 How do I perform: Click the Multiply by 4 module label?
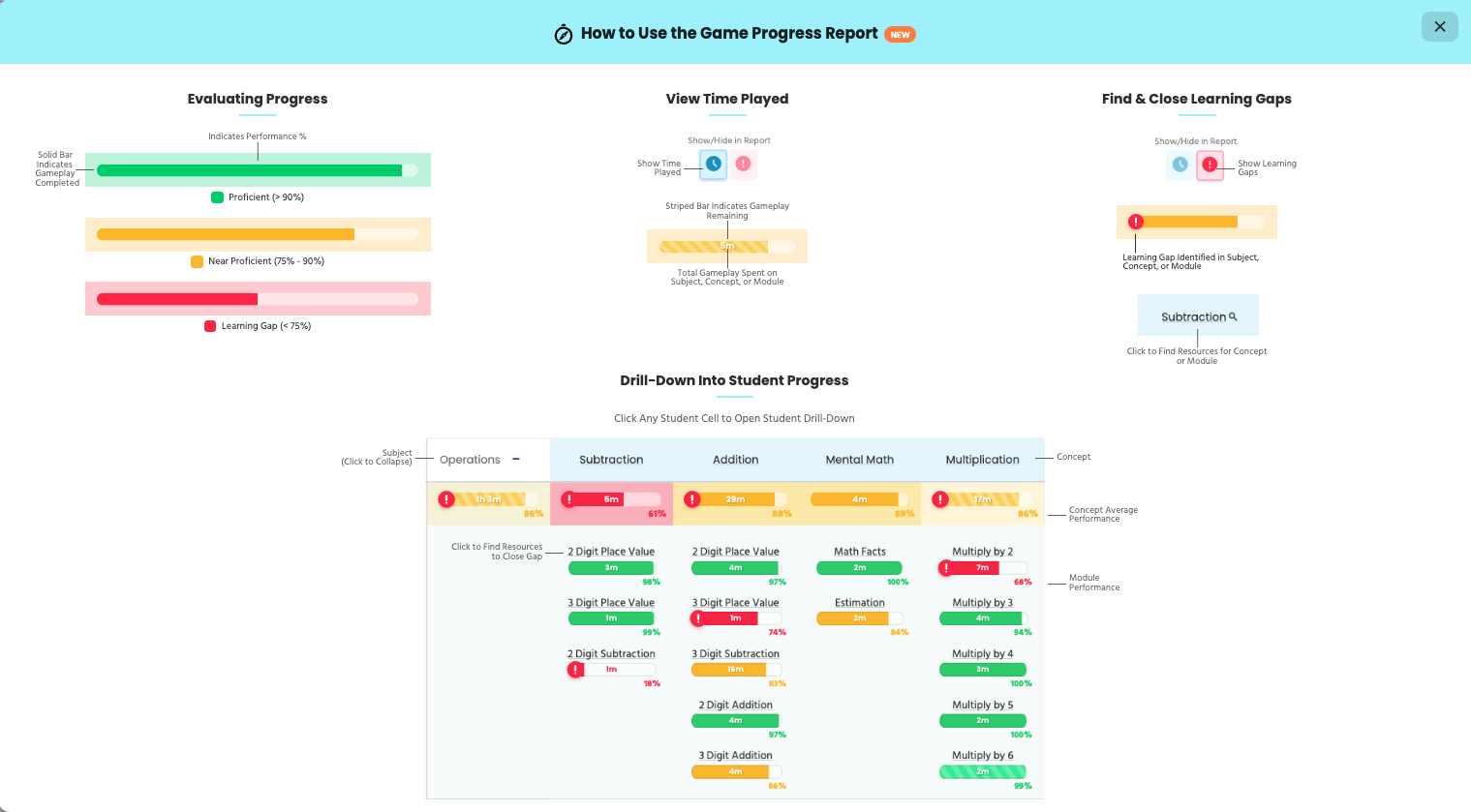pyautogui.click(x=983, y=654)
